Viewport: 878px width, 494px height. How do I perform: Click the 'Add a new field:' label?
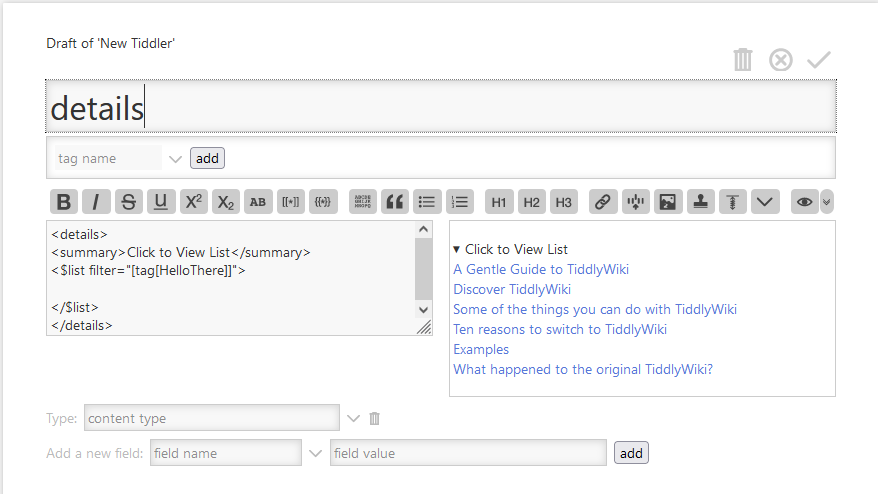pyautogui.click(x=95, y=453)
